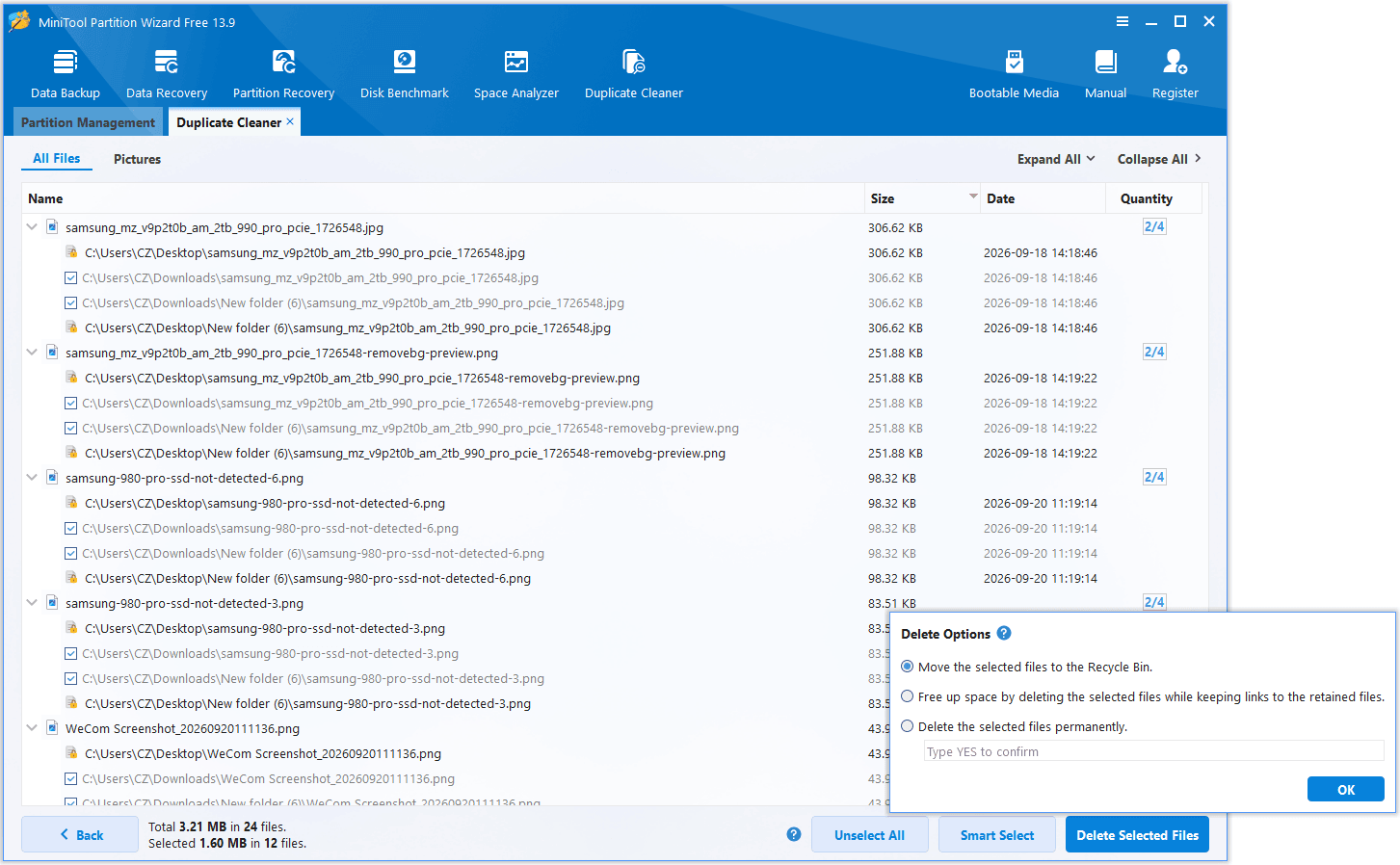This screenshot has width=1400, height=865.
Task: Sort by the Size column header
Action: pyautogui.click(x=922, y=198)
